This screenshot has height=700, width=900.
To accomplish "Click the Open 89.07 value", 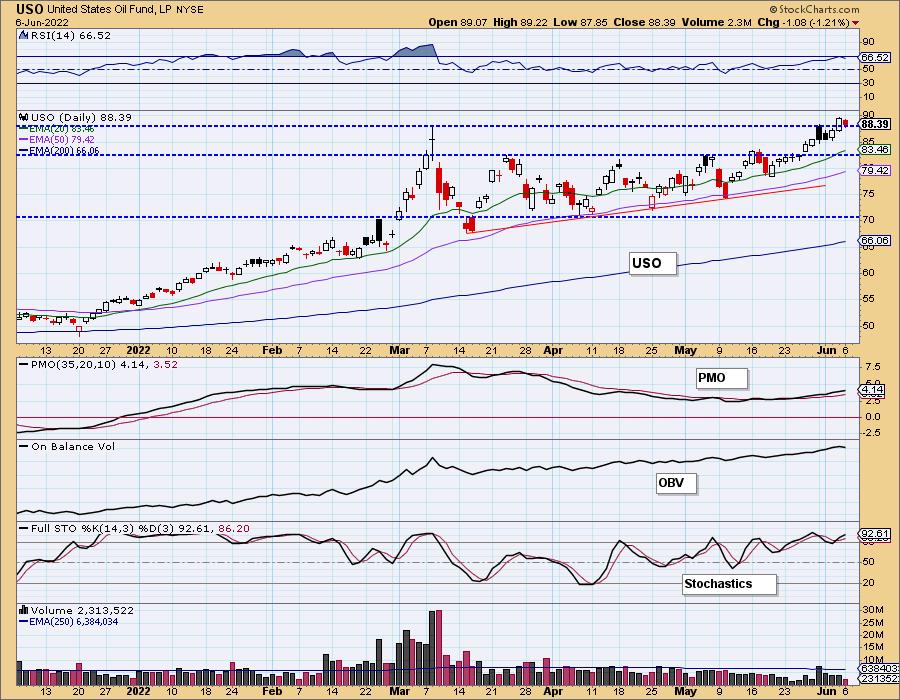I will (457, 22).
